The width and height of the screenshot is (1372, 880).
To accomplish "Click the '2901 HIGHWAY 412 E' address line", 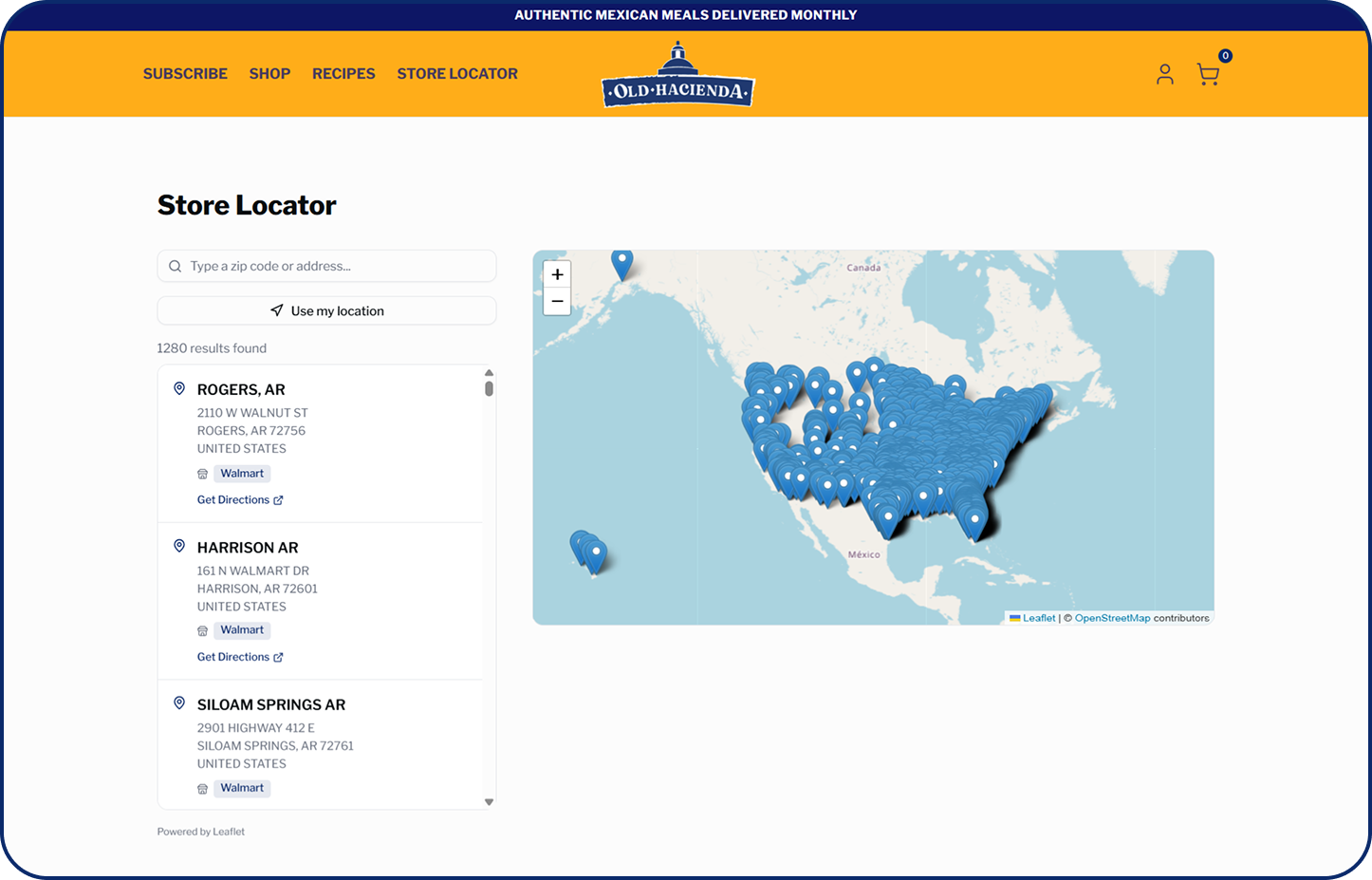I will [256, 728].
